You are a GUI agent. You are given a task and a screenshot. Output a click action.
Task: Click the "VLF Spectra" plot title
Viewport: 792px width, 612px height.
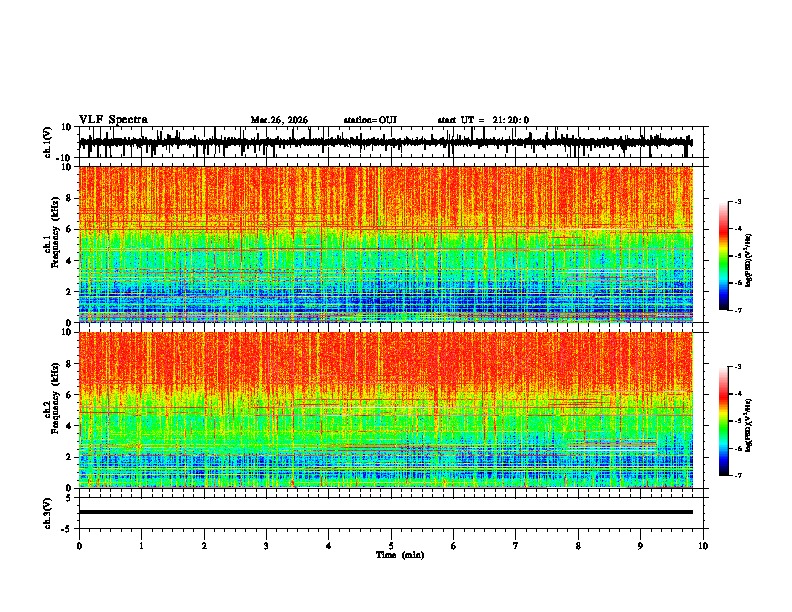click(113, 120)
